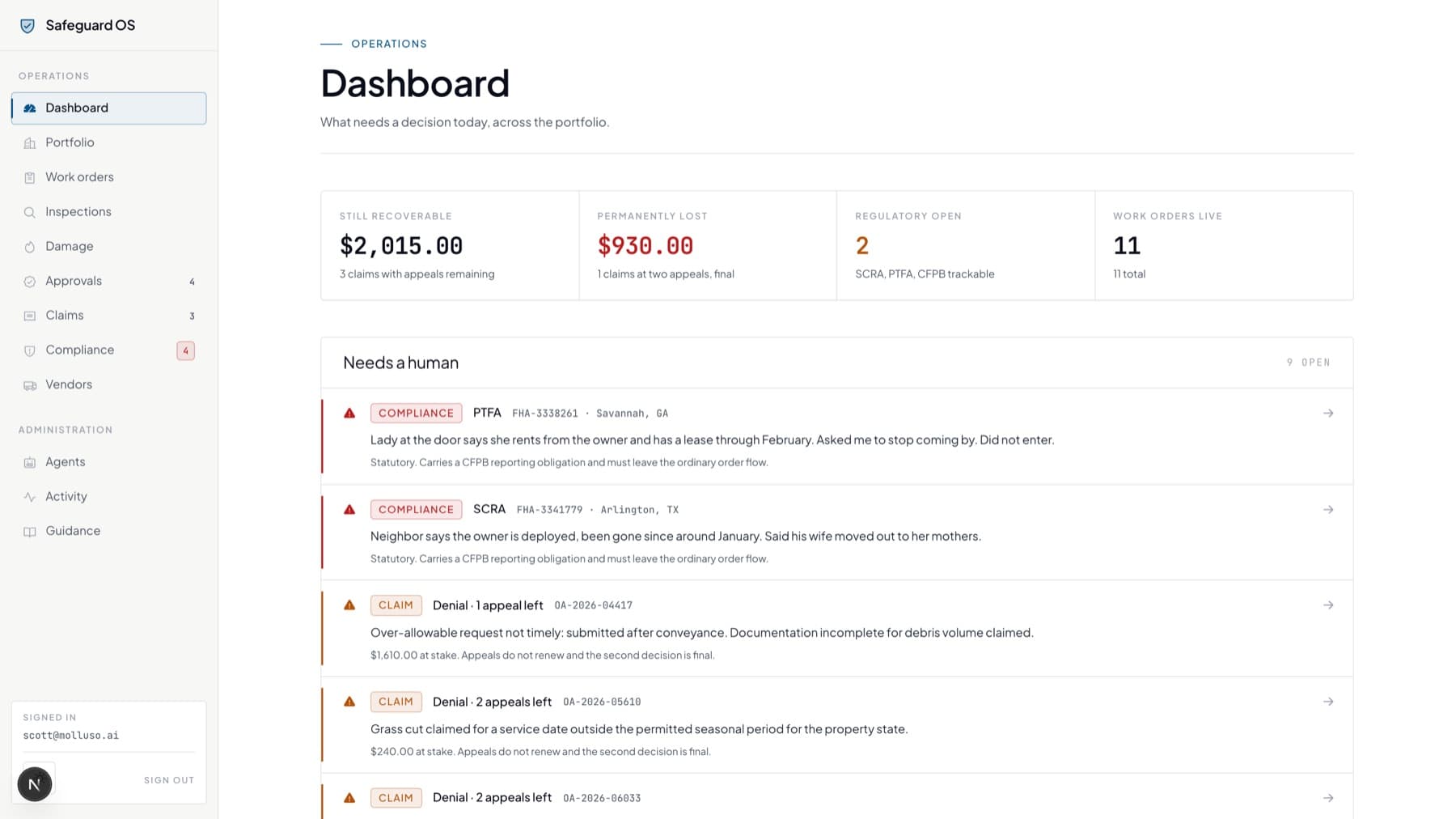1456x819 pixels.
Task: Click the Vendors truck icon
Action: [x=30, y=385]
